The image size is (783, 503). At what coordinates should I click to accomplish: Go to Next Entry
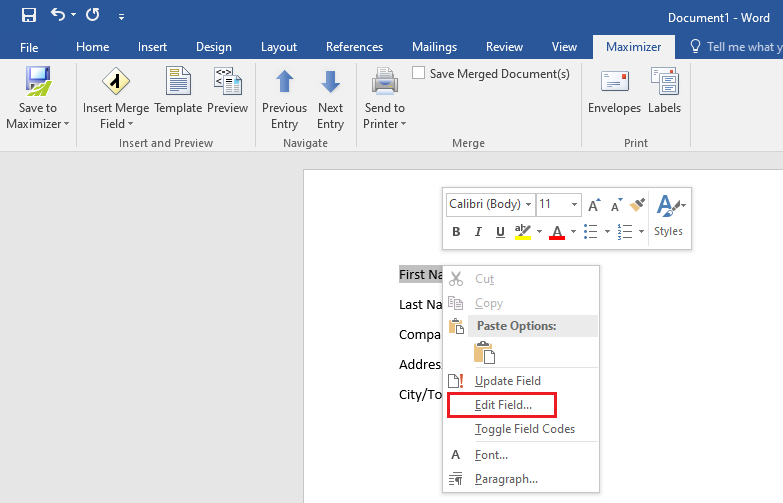point(330,82)
